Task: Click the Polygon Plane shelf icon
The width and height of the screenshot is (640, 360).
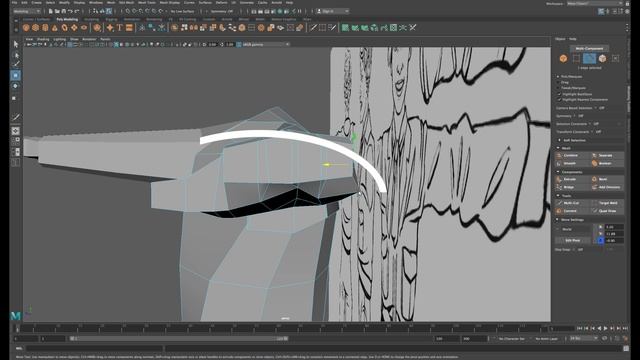Action: (74, 27)
